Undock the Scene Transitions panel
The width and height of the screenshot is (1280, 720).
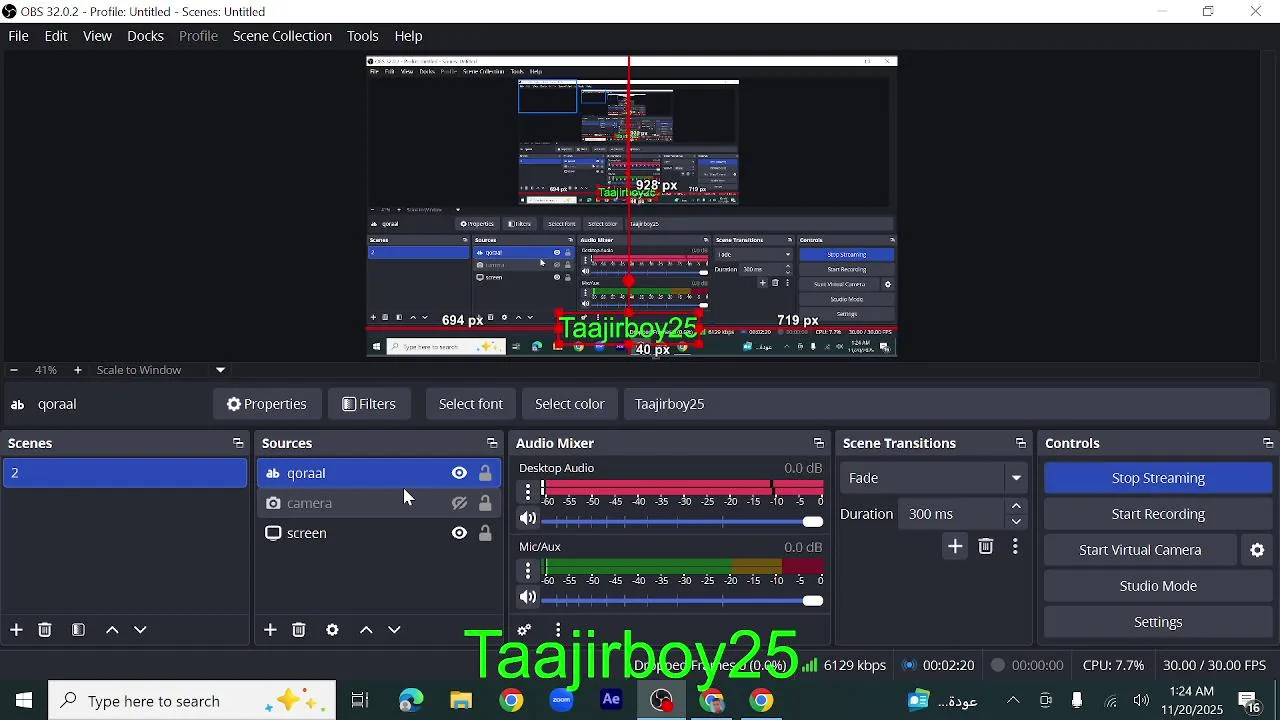coord(1020,443)
